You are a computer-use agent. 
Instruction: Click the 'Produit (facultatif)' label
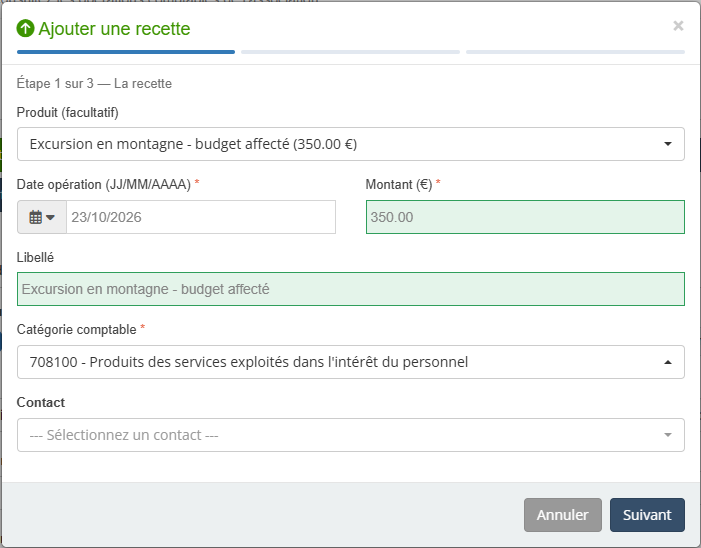(x=68, y=112)
